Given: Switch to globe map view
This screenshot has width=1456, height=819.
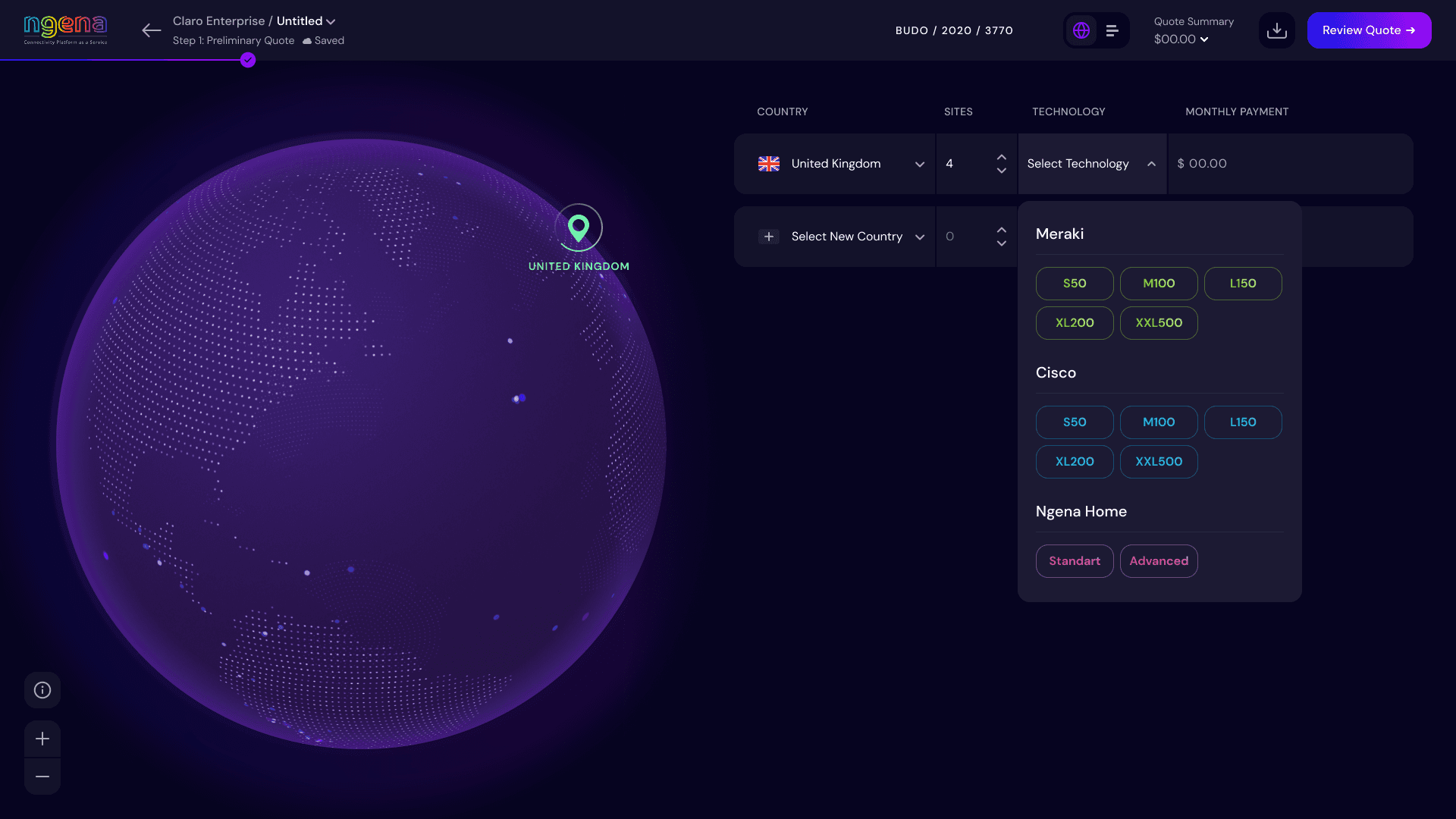Looking at the screenshot, I should point(1081,30).
